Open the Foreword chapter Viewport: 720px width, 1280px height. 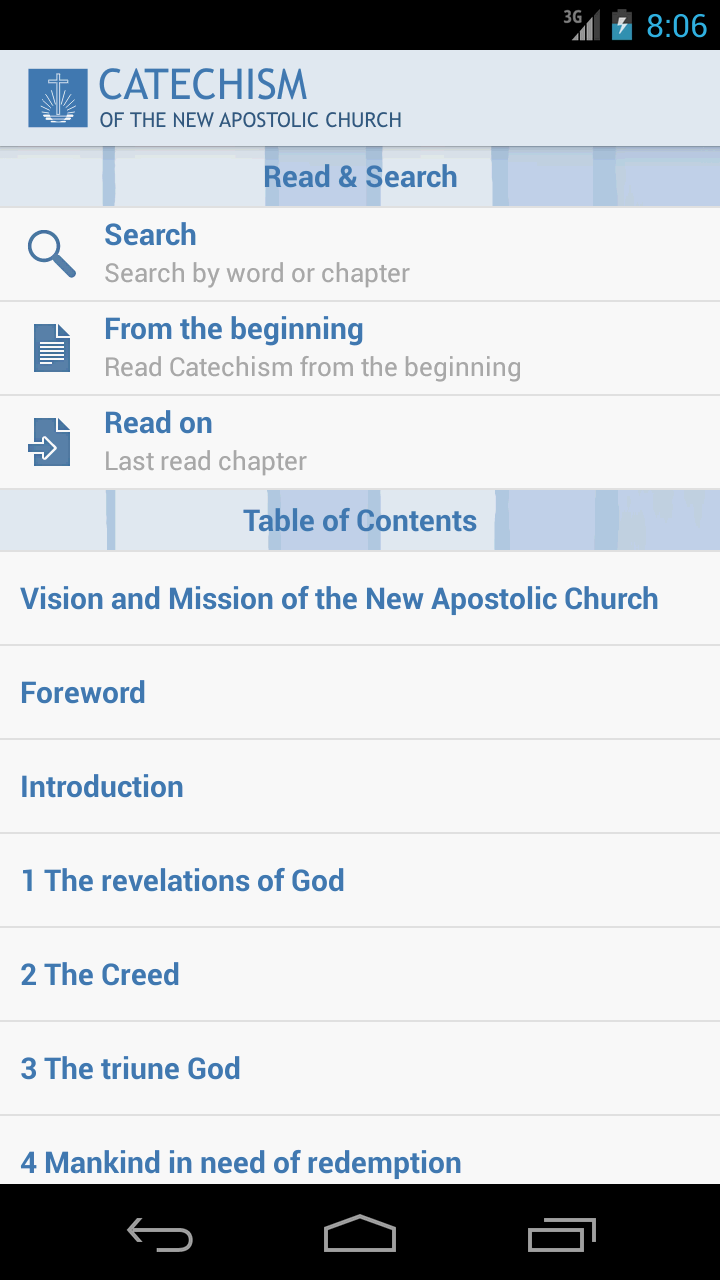point(360,693)
